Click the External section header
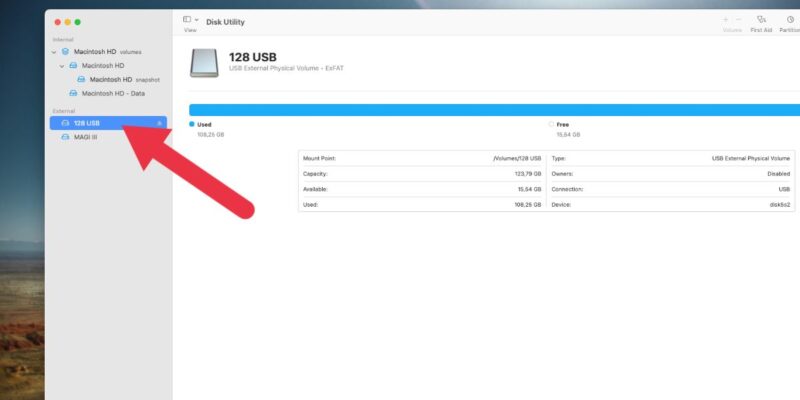 [x=64, y=111]
